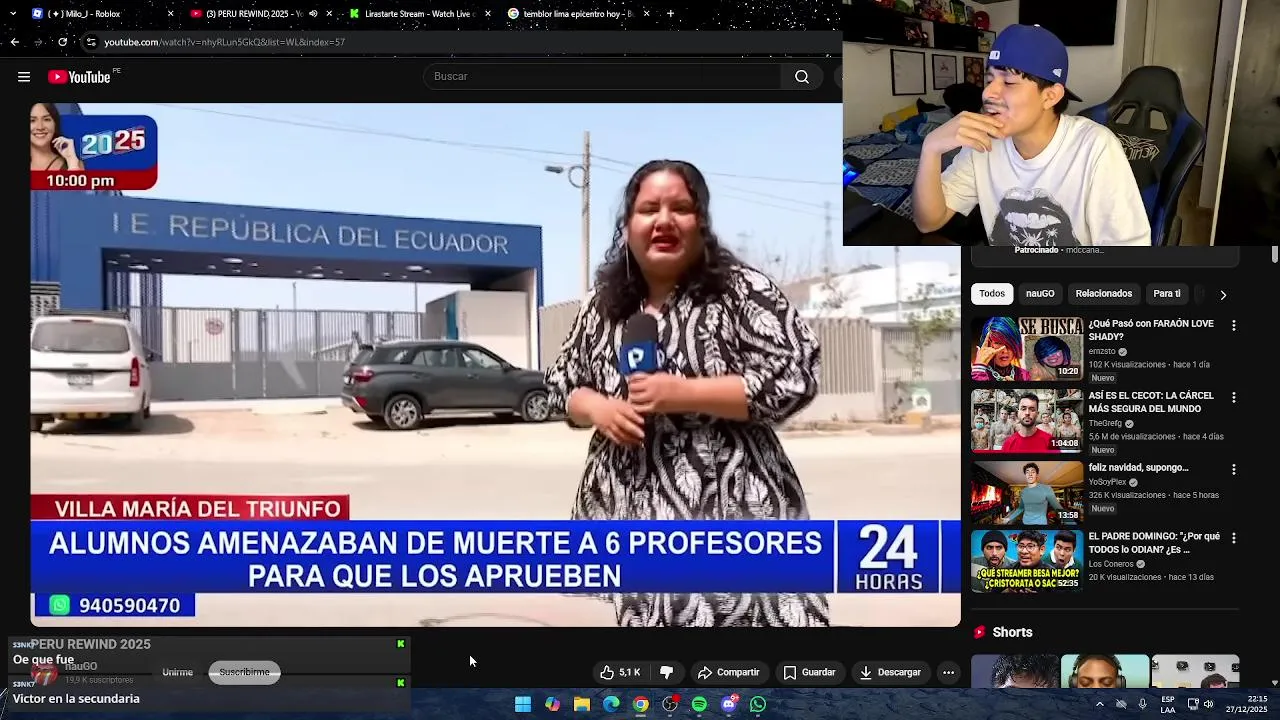Click the microphone icon in system tray
The image size is (1280, 720).
click(x=1142, y=704)
